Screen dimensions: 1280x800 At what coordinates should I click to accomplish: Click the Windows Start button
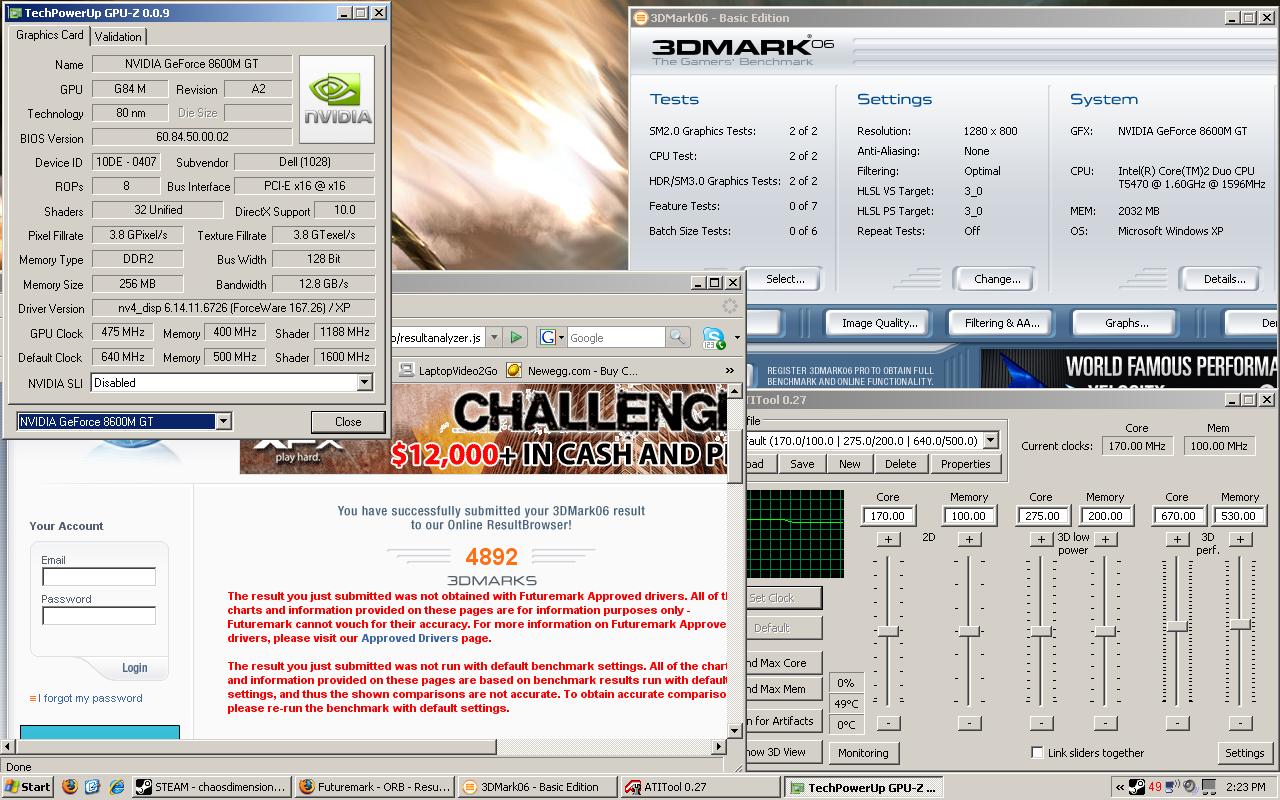[28, 787]
